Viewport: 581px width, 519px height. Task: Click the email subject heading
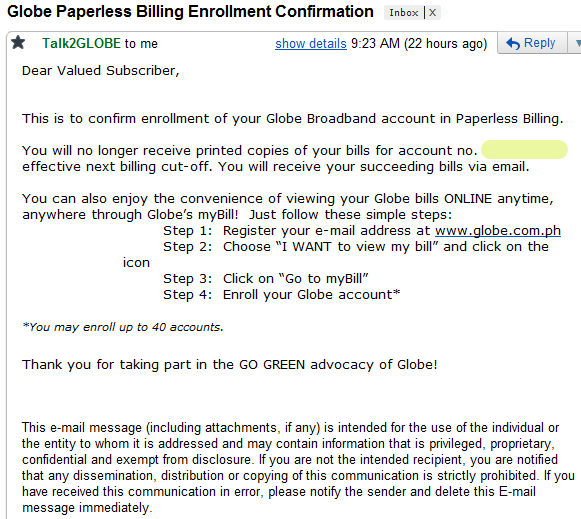pyautogui.click(x=190, y=11)
